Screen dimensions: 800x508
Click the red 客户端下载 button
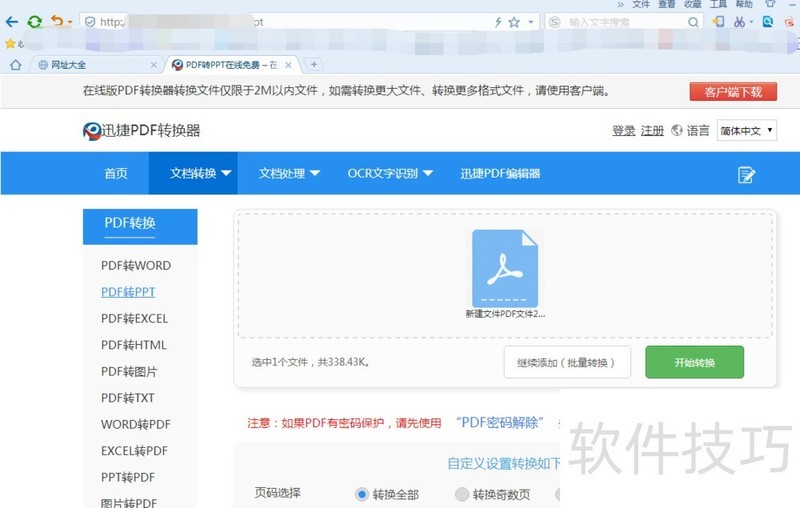click(x=732, y=92)
